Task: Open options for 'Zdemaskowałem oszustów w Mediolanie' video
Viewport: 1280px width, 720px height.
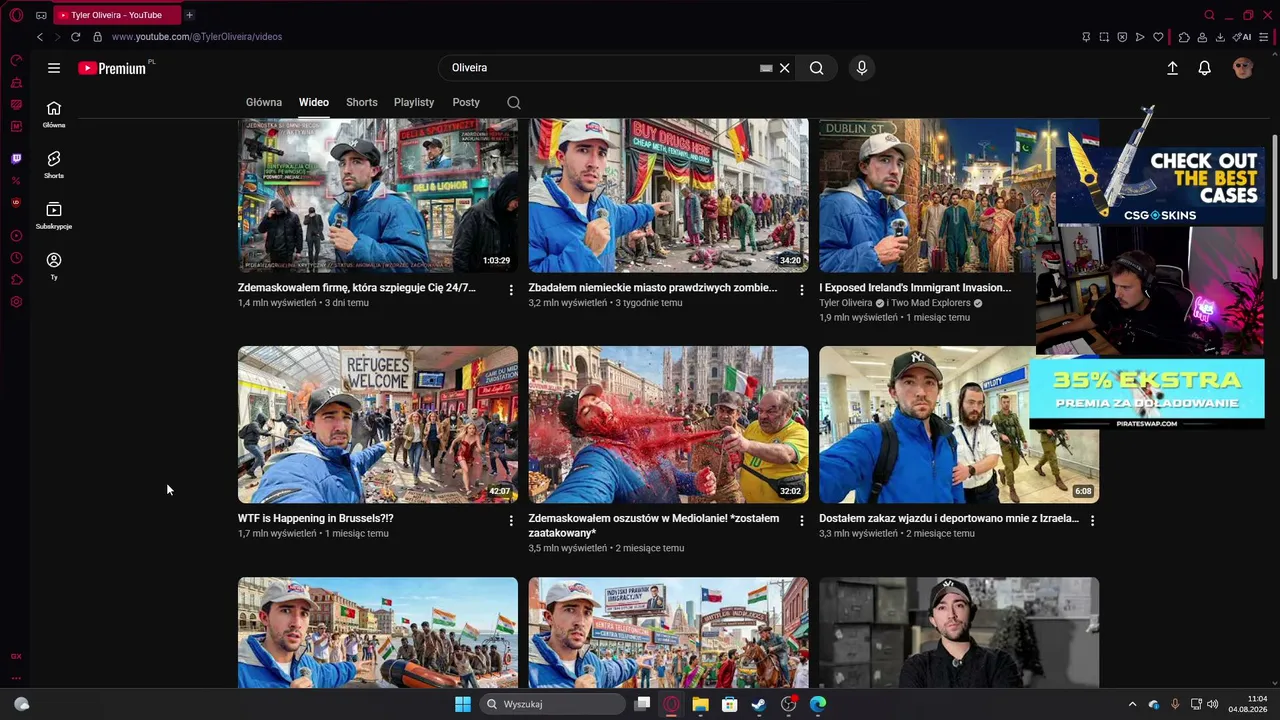Action: pos(801,521)
